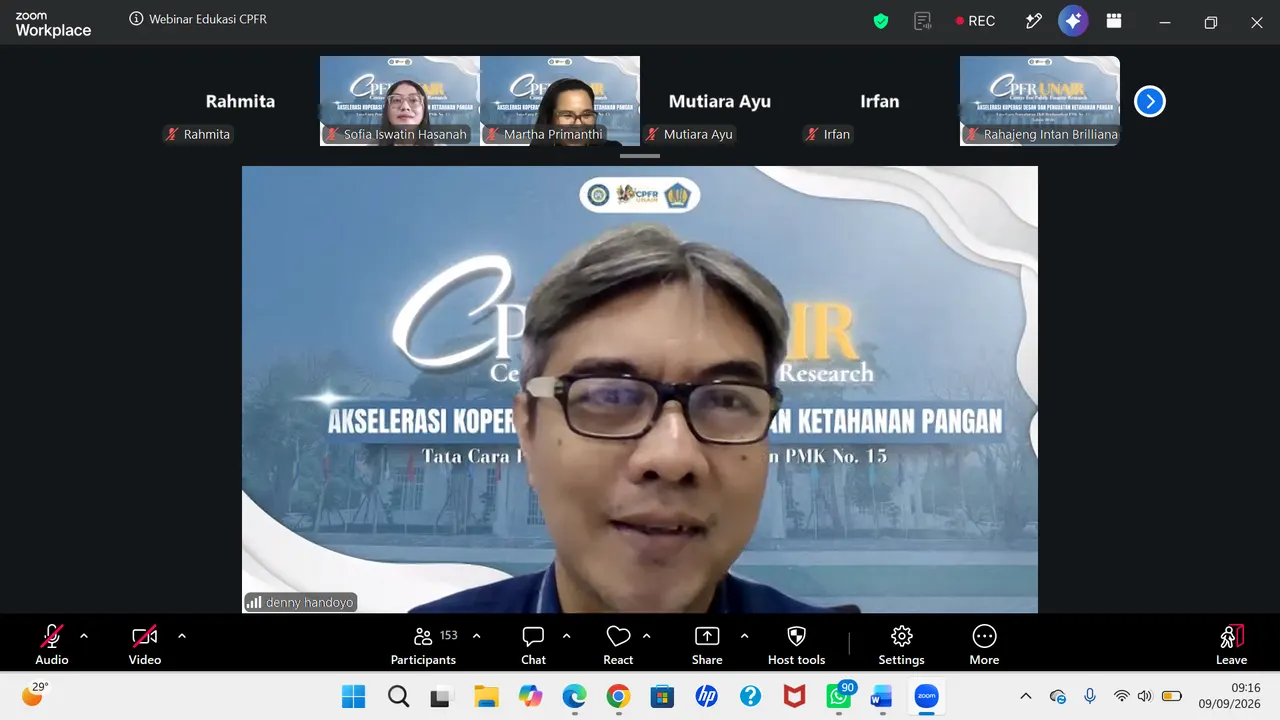The height and width of the screenshot is (720, 1280).
Task: Open the More options menu
Action: click(984, 644)
